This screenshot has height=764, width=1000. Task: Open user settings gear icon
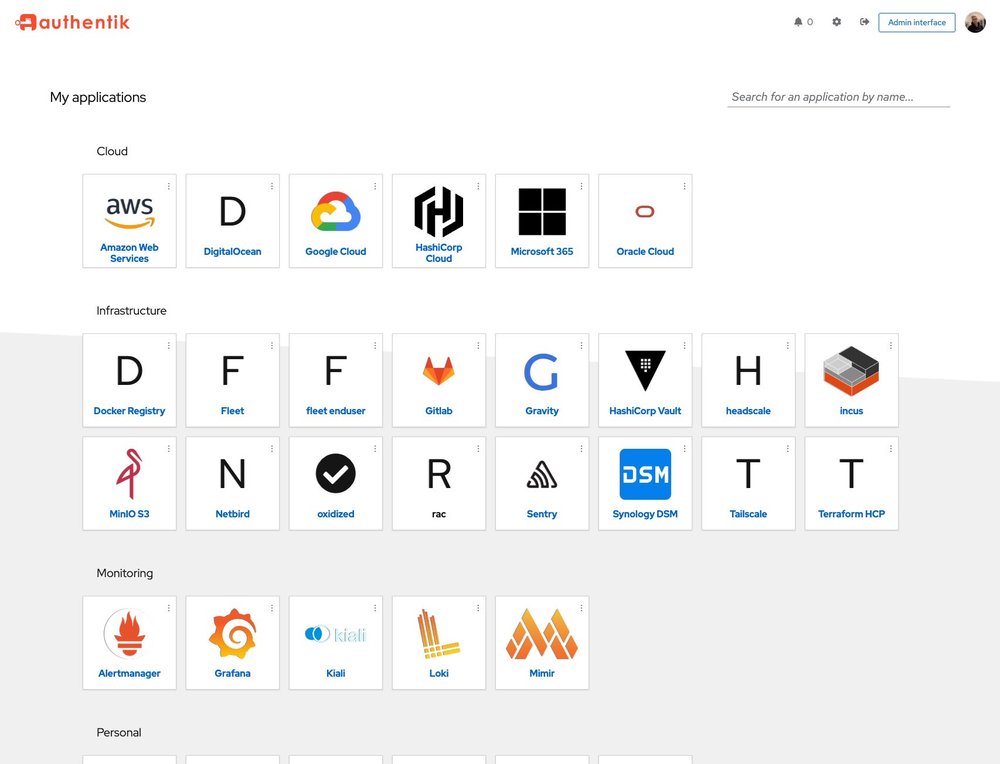[x=837, y=22]
